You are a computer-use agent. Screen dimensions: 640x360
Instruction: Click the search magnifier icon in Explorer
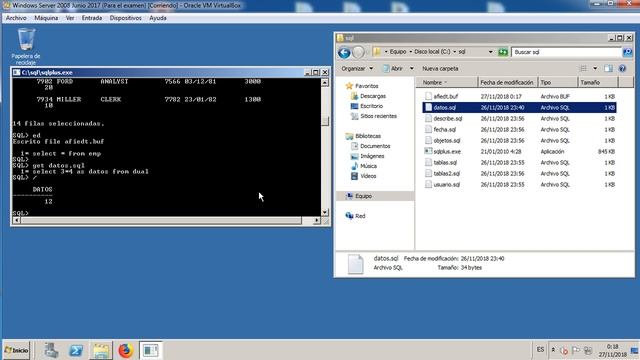click(627, 52)
